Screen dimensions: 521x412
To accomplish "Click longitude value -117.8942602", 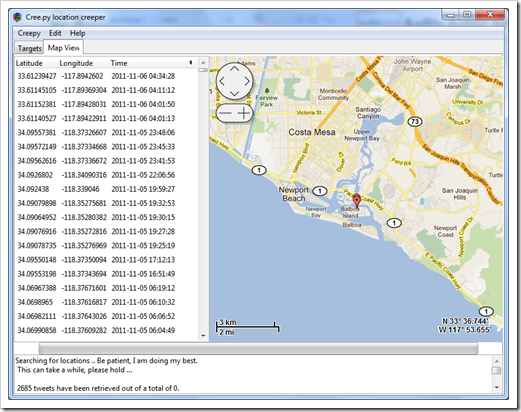I will tap(82, 76).
